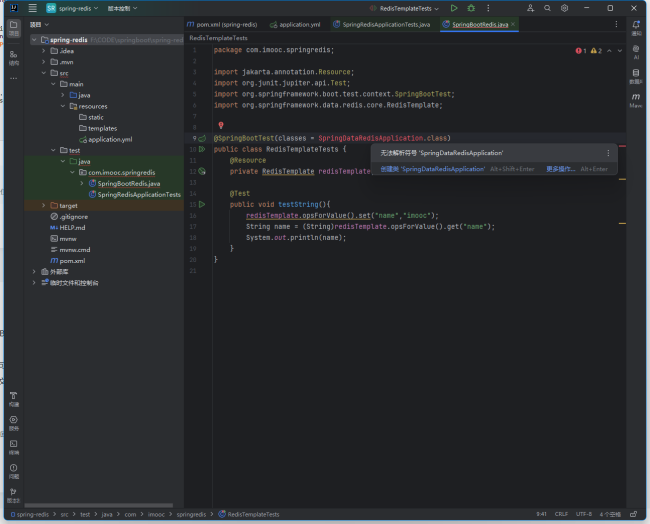Click the Debug bug icon in toolbar
The width and height of the screenshot is (650, 524).
point(470,8)
